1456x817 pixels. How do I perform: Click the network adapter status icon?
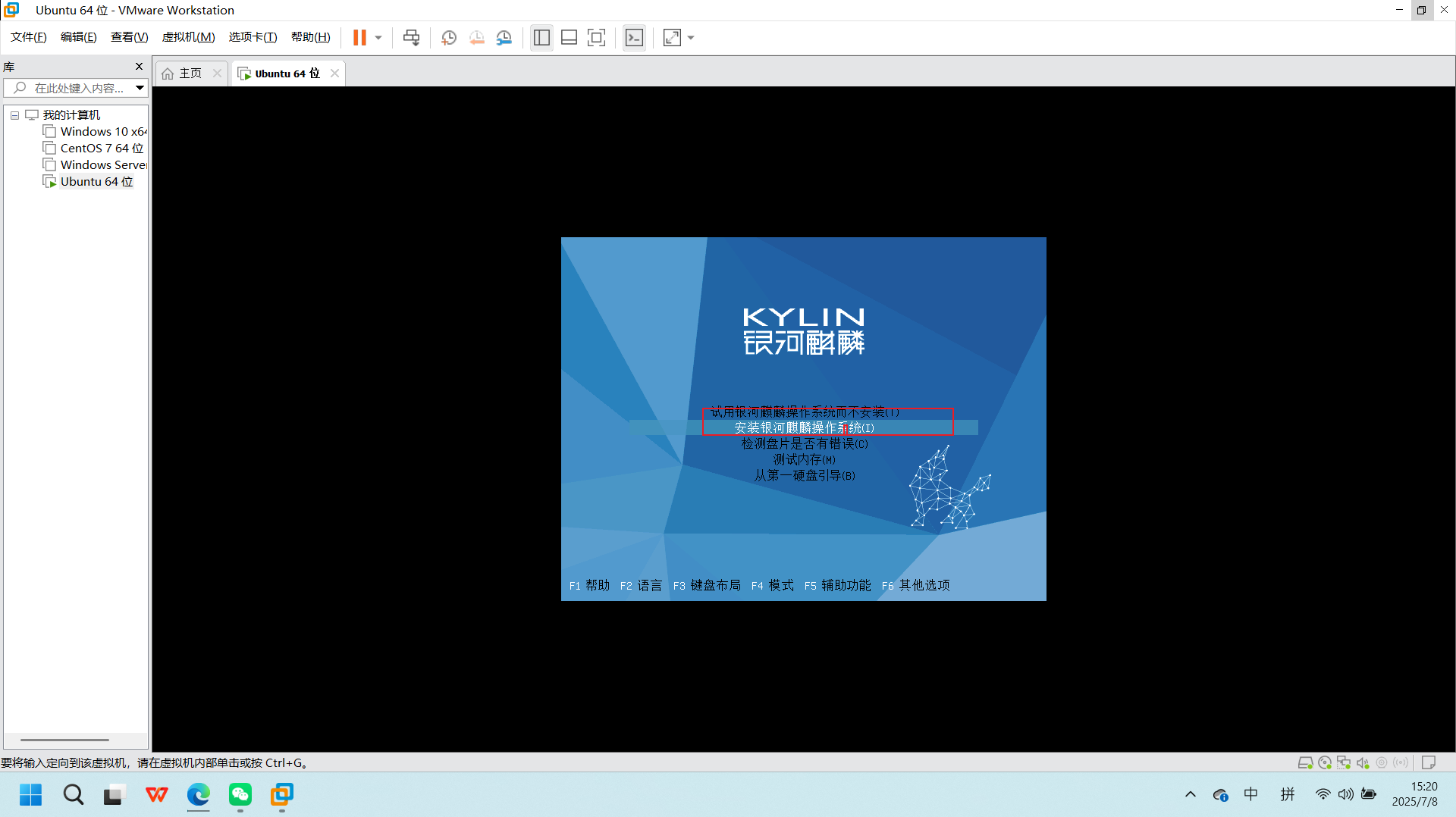click(x=1344, y=763)
